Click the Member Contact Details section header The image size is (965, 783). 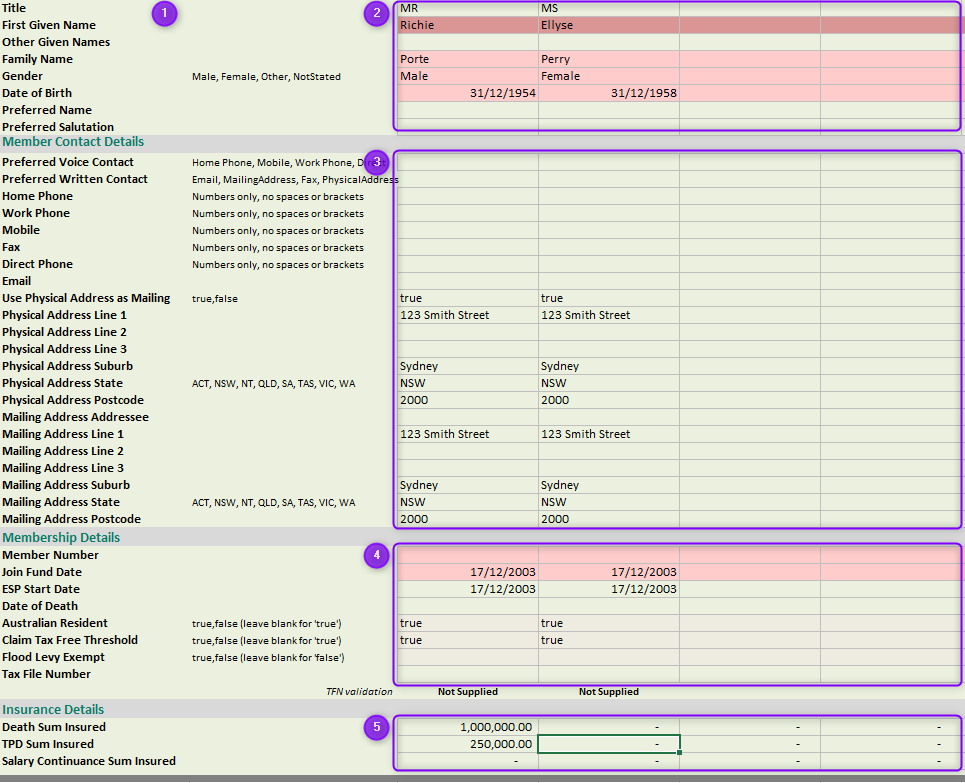pyautogui.click(x=73, y=142)
